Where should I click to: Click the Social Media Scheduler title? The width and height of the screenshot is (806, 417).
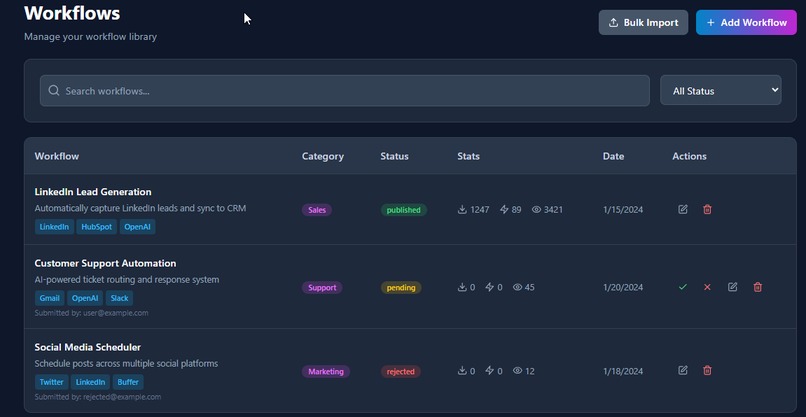tap(87, 347)
